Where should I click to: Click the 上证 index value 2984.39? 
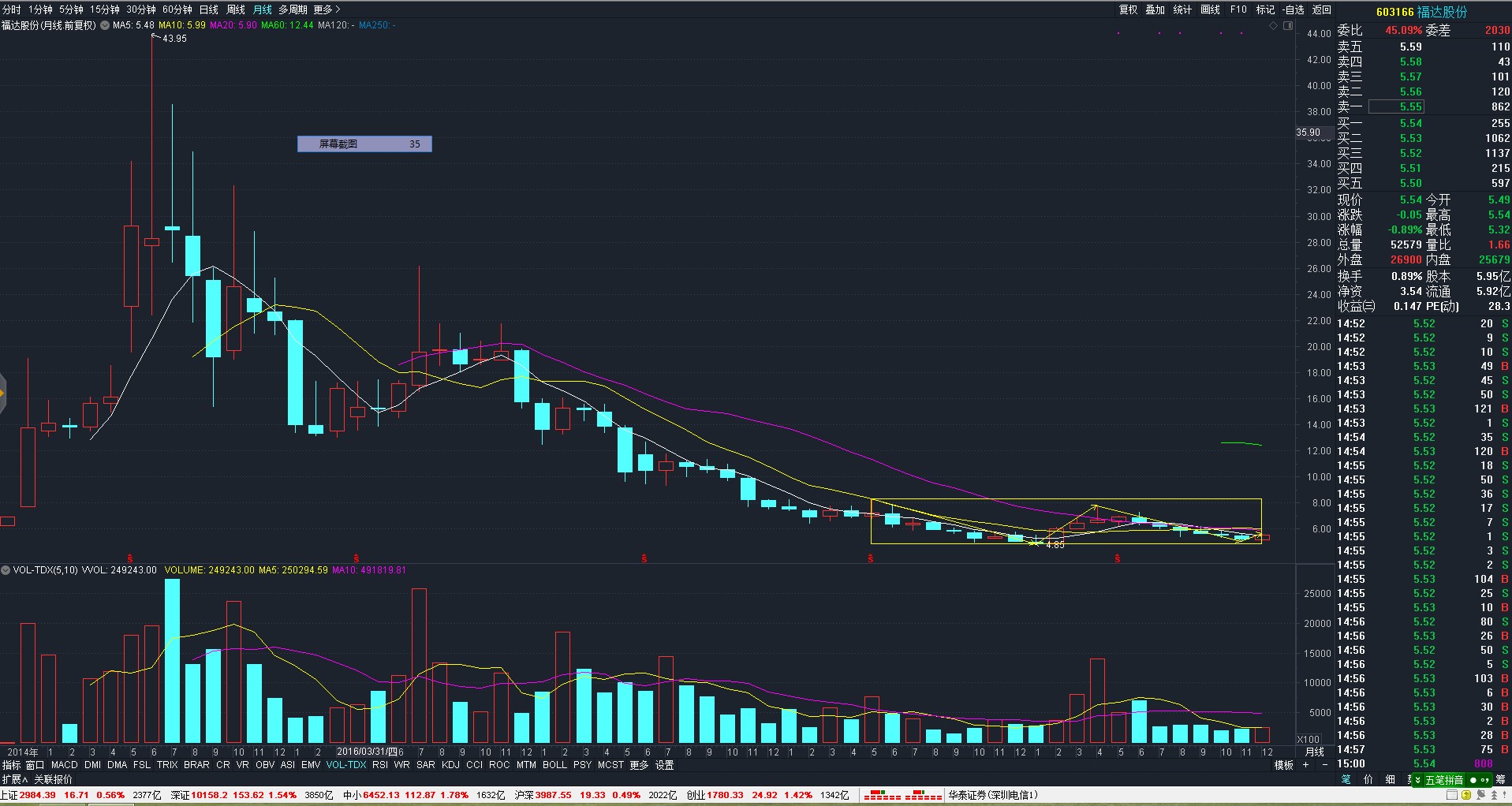pyautogui.click(x=37, y=795)
